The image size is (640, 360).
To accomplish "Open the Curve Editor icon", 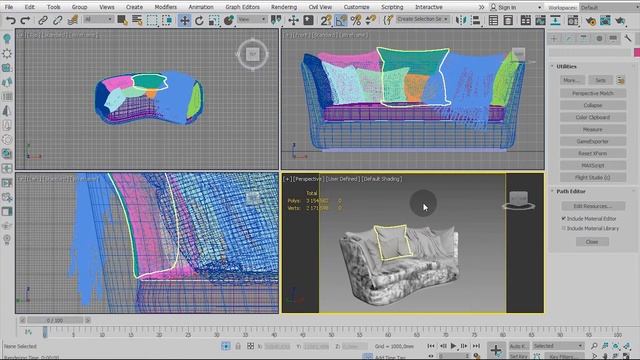I will 540,20.
